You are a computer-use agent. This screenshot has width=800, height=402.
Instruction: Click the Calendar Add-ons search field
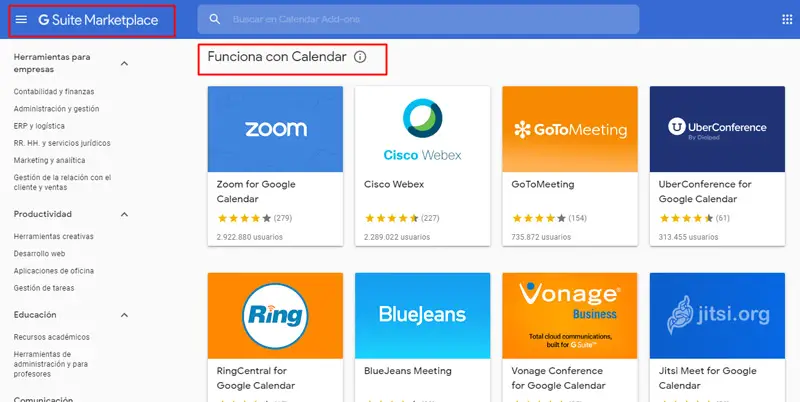coord(430,20)
